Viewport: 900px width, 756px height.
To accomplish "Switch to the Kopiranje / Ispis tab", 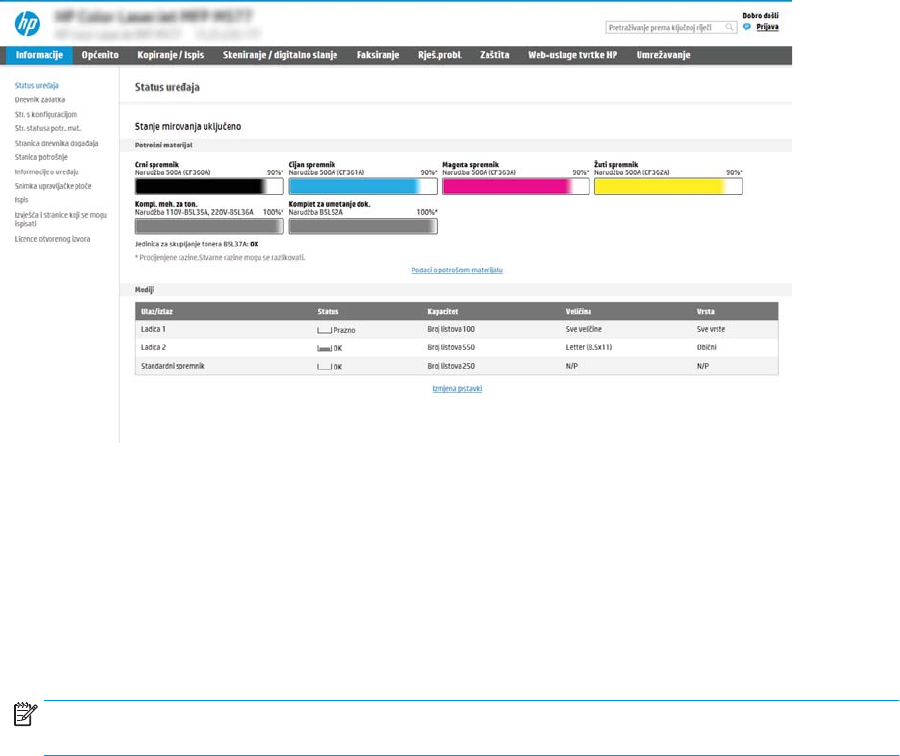I will (x=166, y=55).
